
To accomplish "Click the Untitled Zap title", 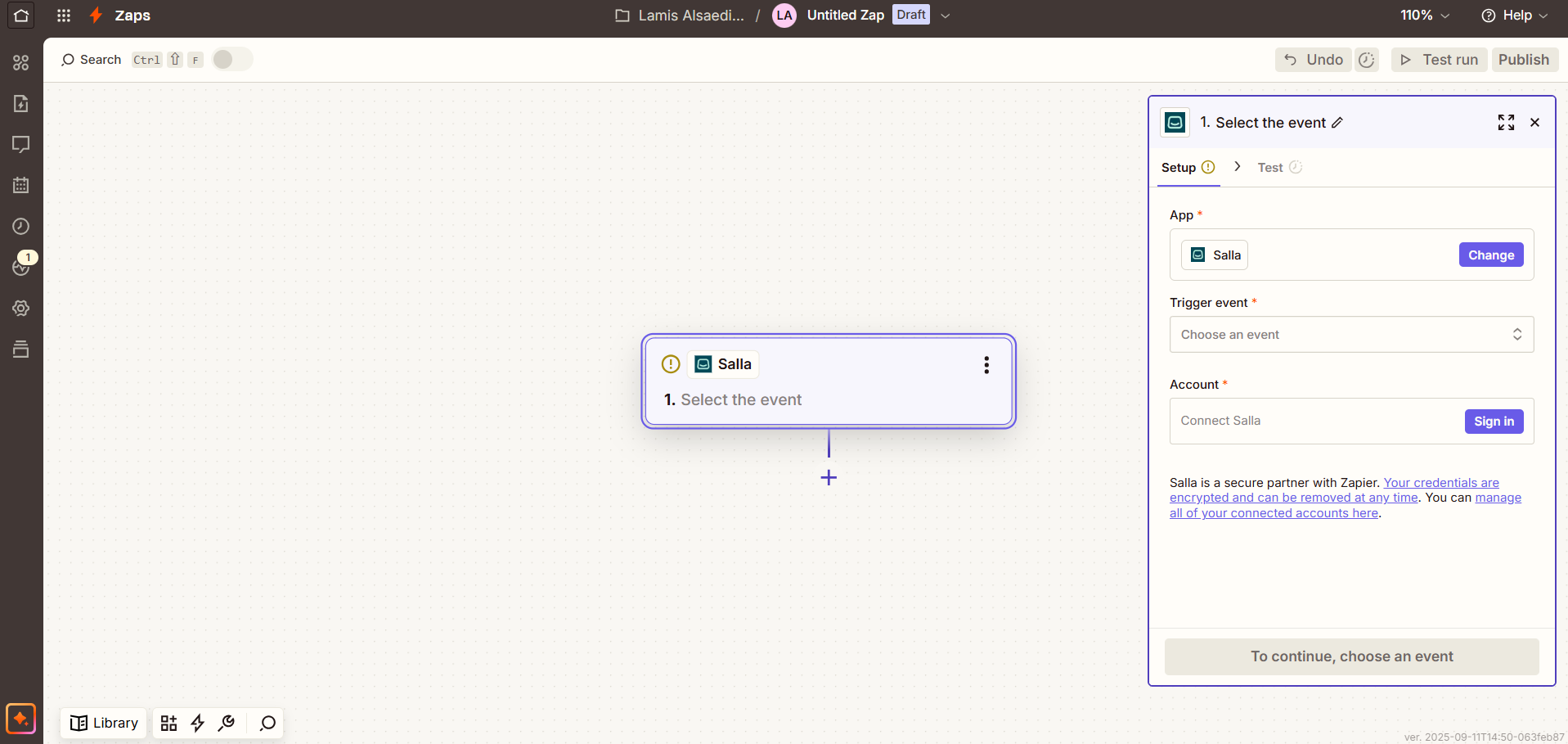I will point(846,16).
